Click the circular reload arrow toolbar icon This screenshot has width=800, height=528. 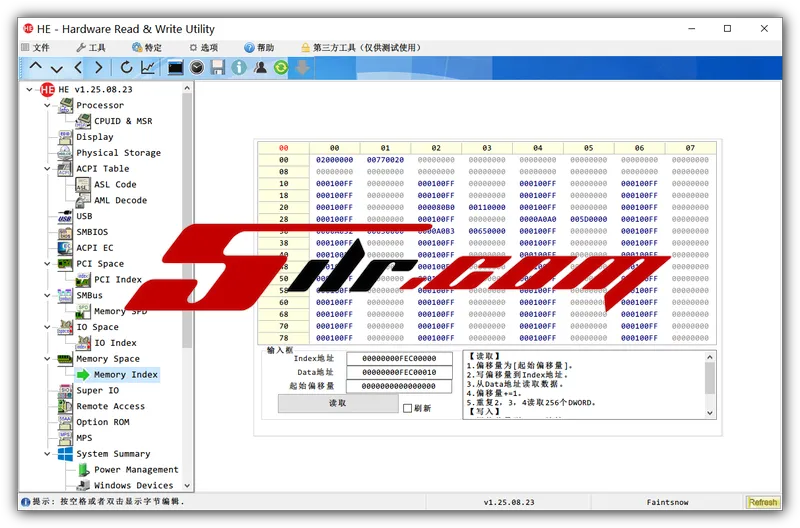point(126,67)
